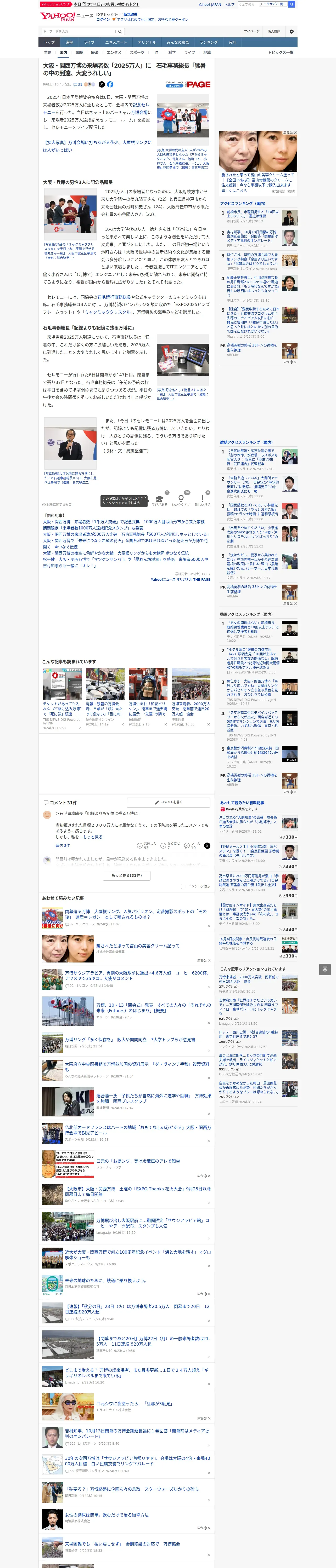Click the 有料 navigation tab
Viewport: 336px width, 1568px height.
232,43
